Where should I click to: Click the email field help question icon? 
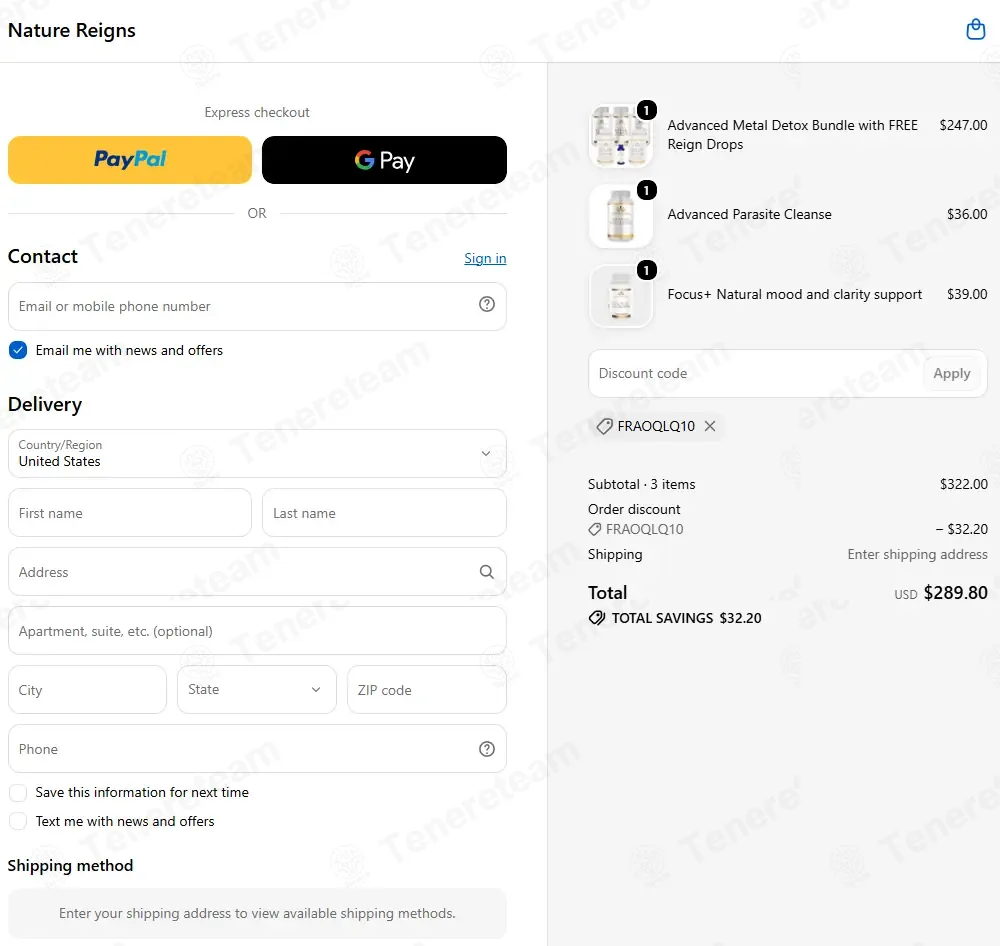coord(487,304)
